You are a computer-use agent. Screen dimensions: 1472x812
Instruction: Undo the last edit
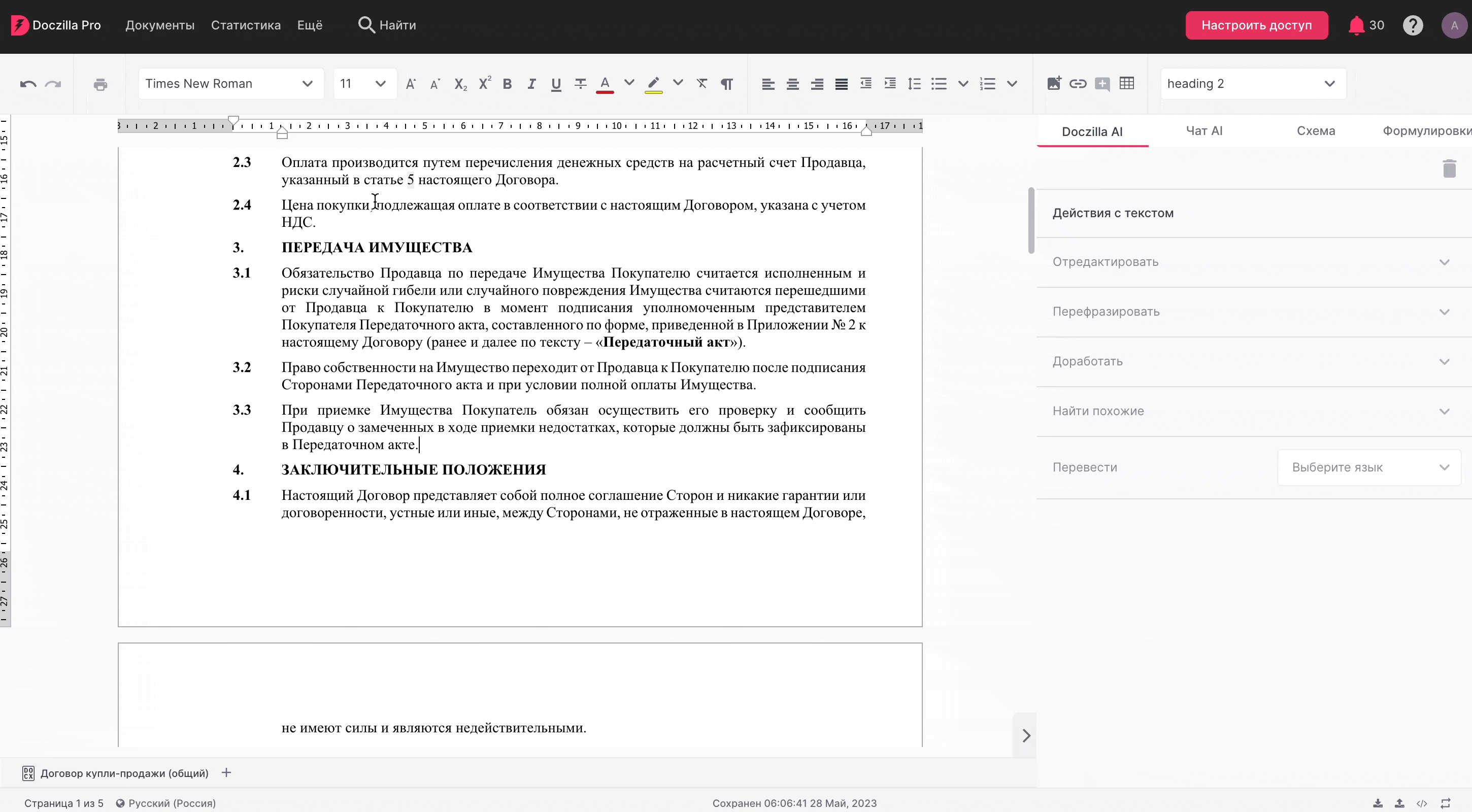pyautogui.click(x=28, y=84)
